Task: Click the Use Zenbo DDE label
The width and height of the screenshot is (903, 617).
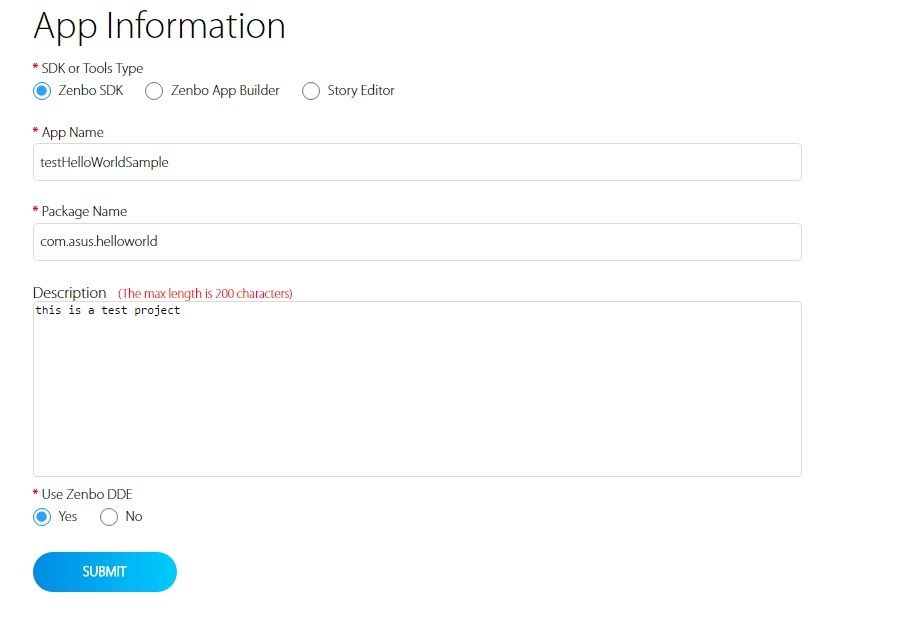Action: (x=87, y=494)
